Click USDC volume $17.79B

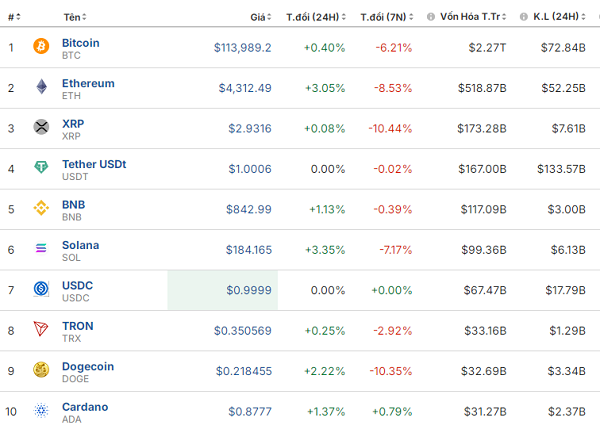tap(565, 290)
